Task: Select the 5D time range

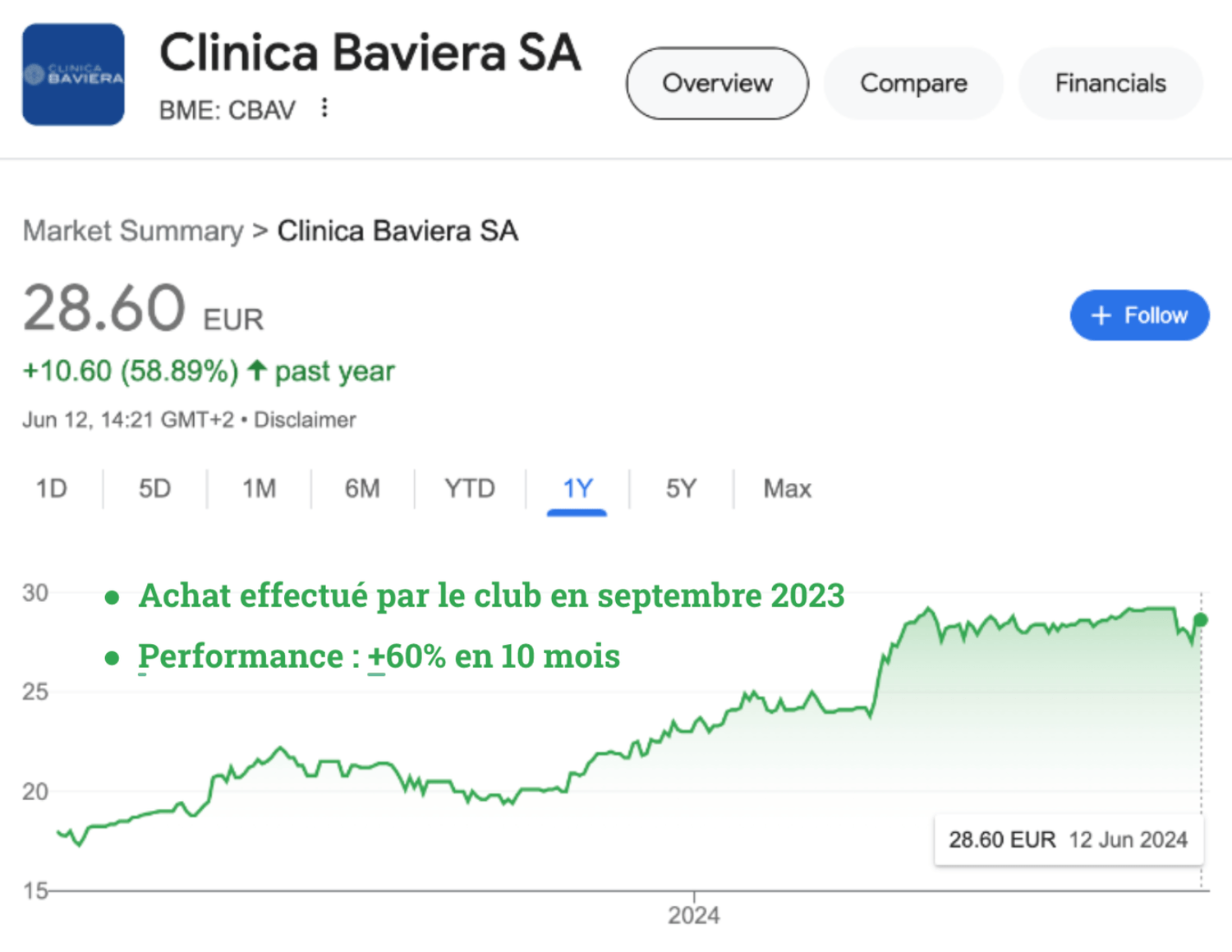Action: 154,489
